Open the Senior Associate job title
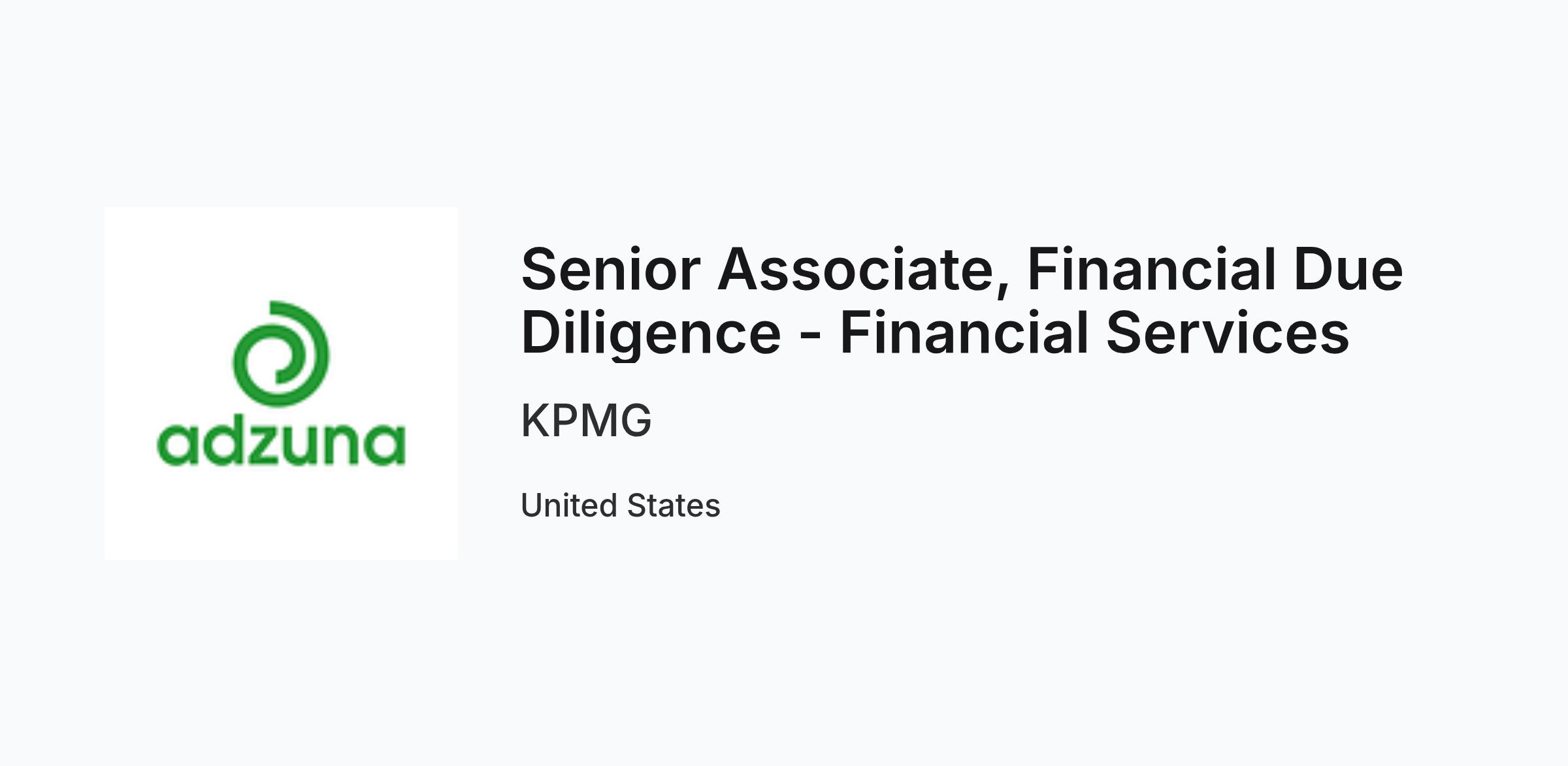This screenshot has height=766, width=1568. [962, 300]
